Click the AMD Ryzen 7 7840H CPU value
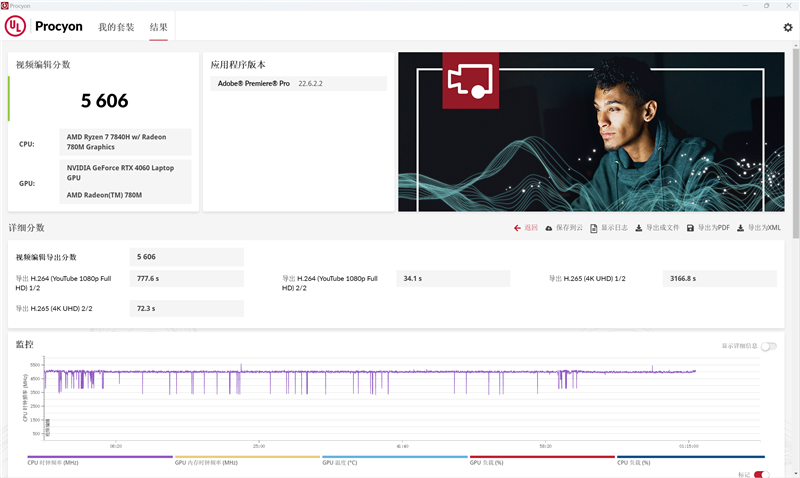The width and height of the screenshot is (800, 478). click(125, 142)
